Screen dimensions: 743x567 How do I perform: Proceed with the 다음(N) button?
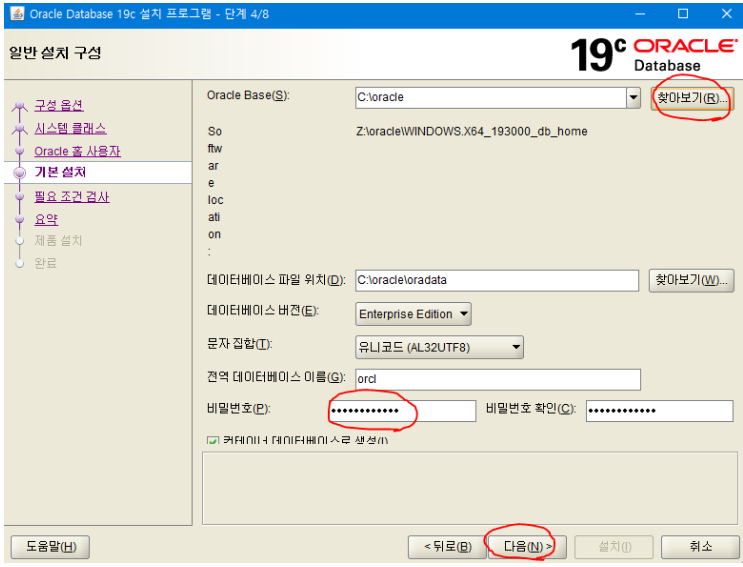[x=527, y=547]
